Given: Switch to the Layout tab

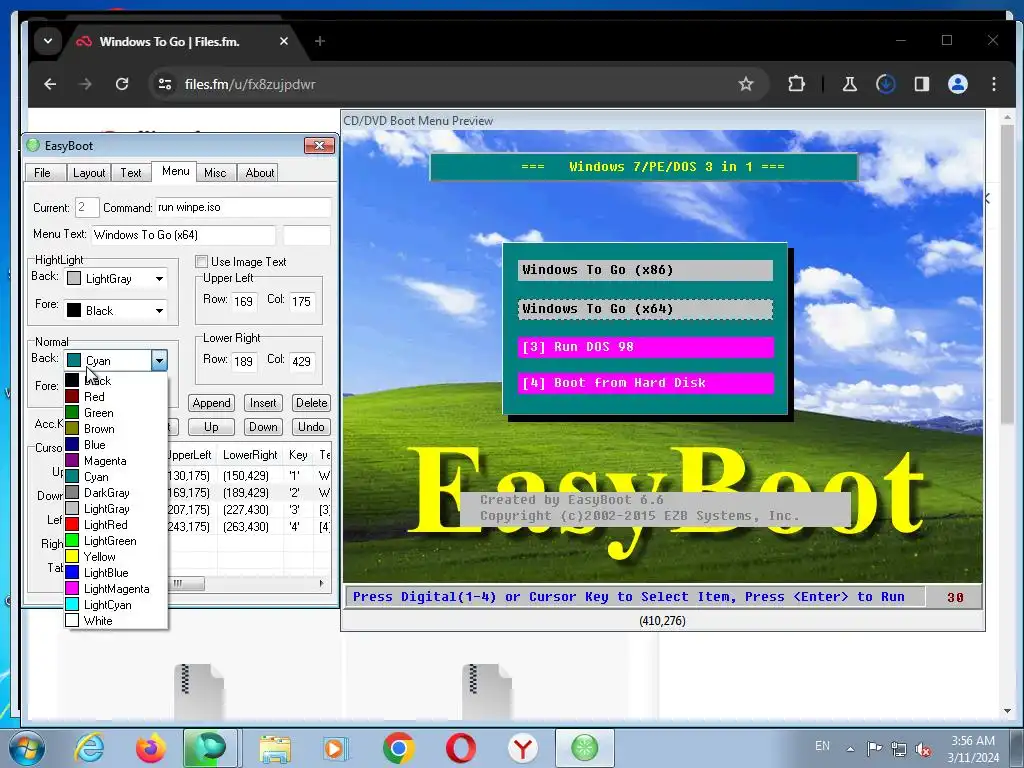Looking at the screenshot, I should (x=89, y=172).
